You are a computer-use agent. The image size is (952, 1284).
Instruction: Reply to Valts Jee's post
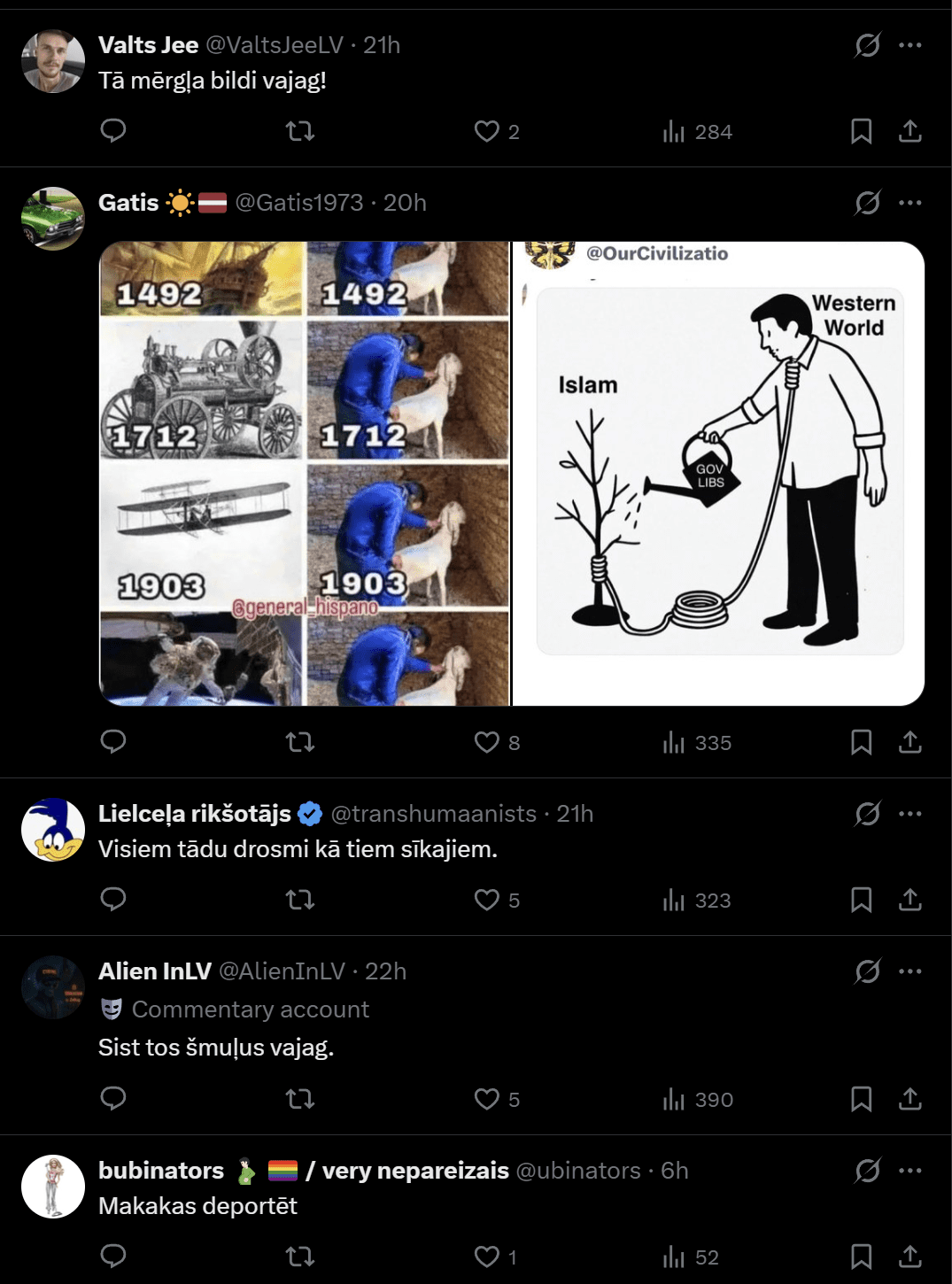point(113,131)
